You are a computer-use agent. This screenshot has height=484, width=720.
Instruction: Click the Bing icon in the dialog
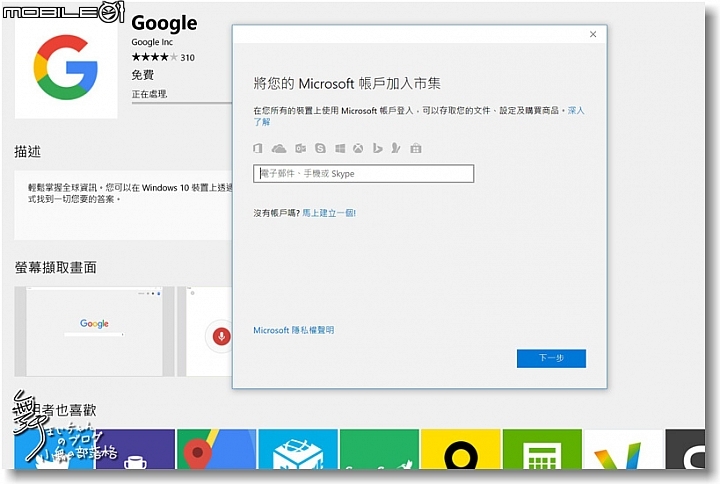[x=377, y=148]
